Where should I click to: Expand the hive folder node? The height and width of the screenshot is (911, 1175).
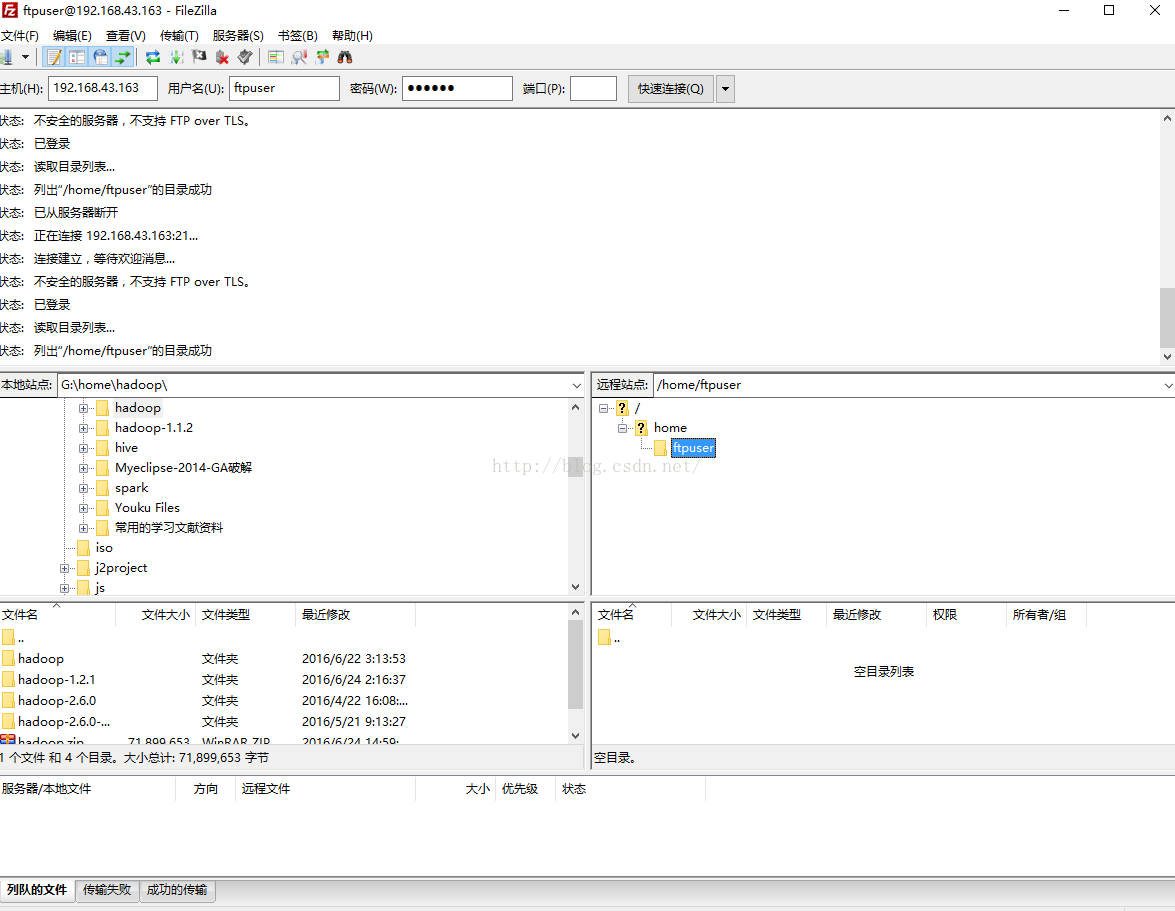tap(83, 448)
